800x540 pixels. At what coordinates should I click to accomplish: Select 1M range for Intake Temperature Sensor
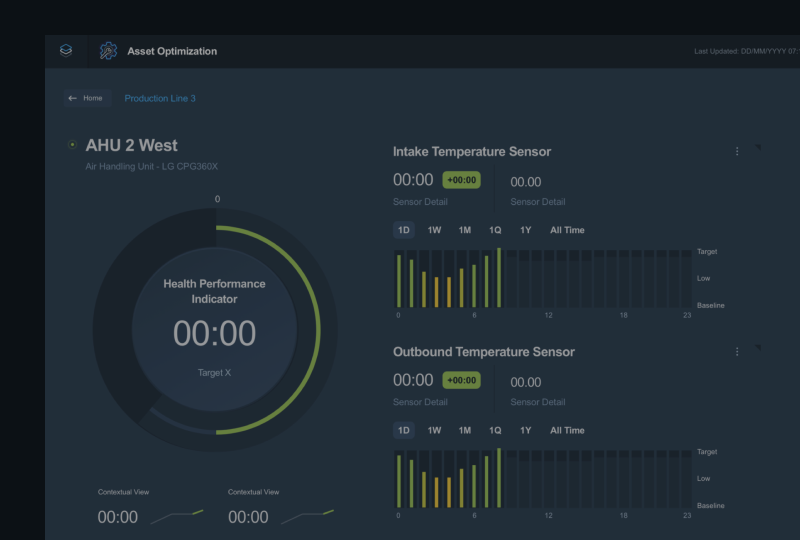(x=464, y=230)
